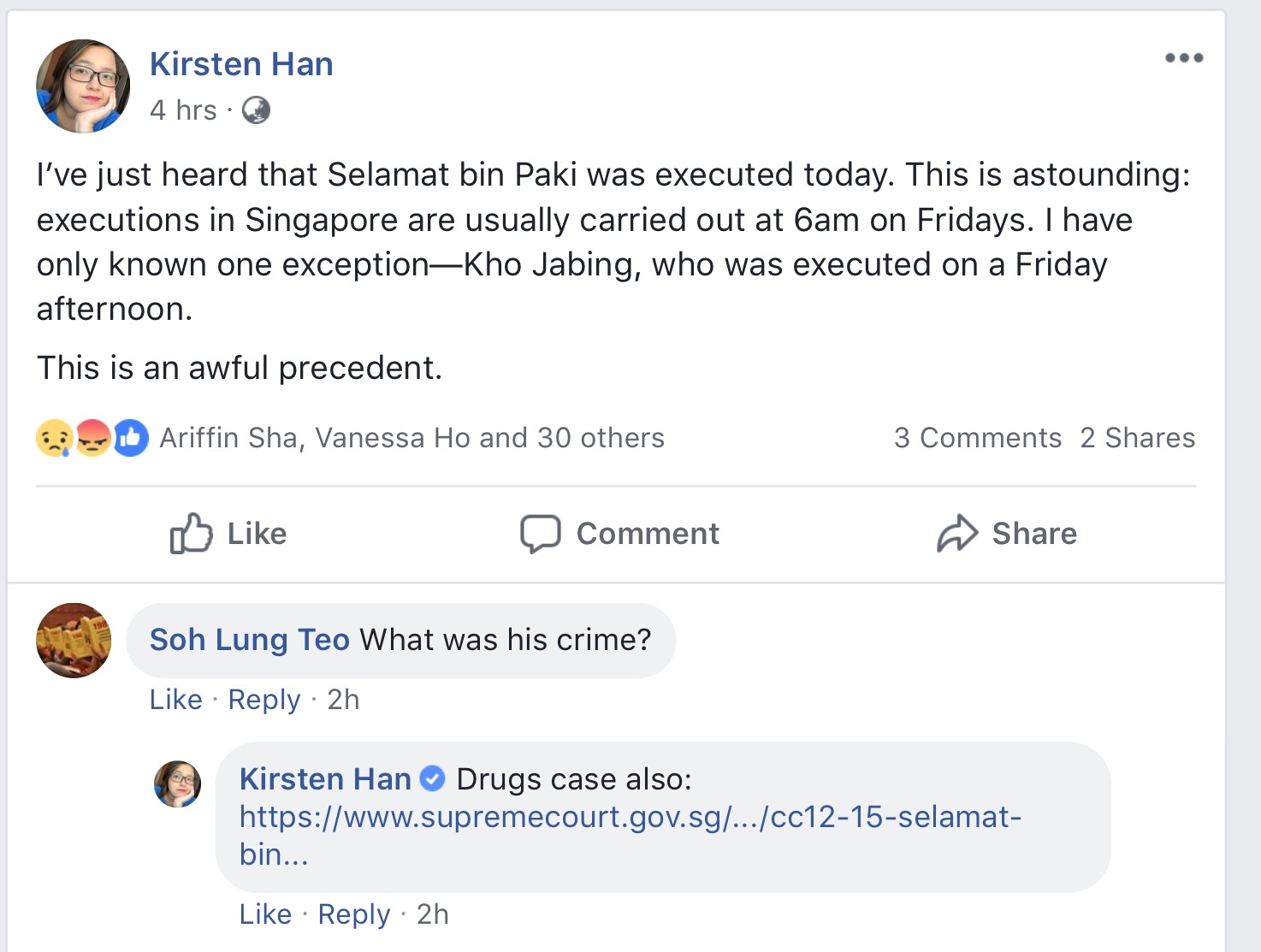This screenshot has height=952, width=1261.
Task: Click the sad reaction emoji icon
Action: point(54,438)
